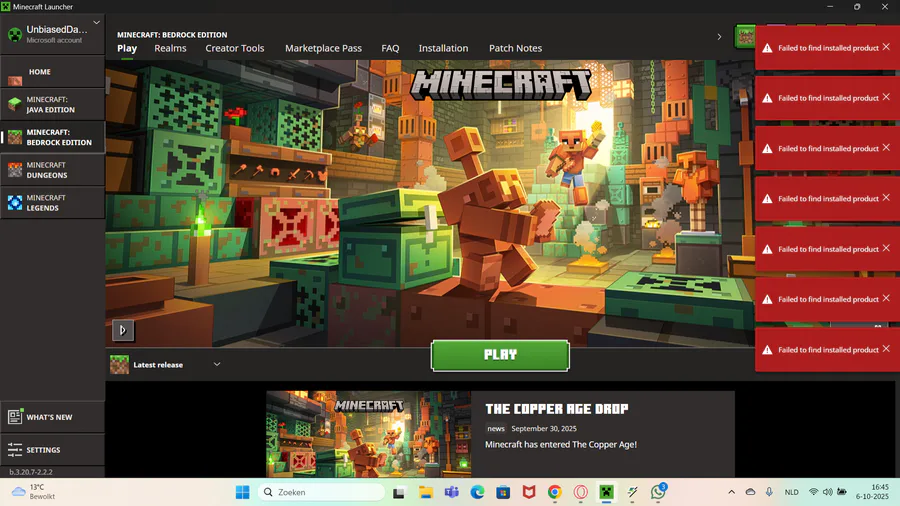Dismiss the fourth Failed to find installed product alert
900x506 pixels.
pos(886,197)
